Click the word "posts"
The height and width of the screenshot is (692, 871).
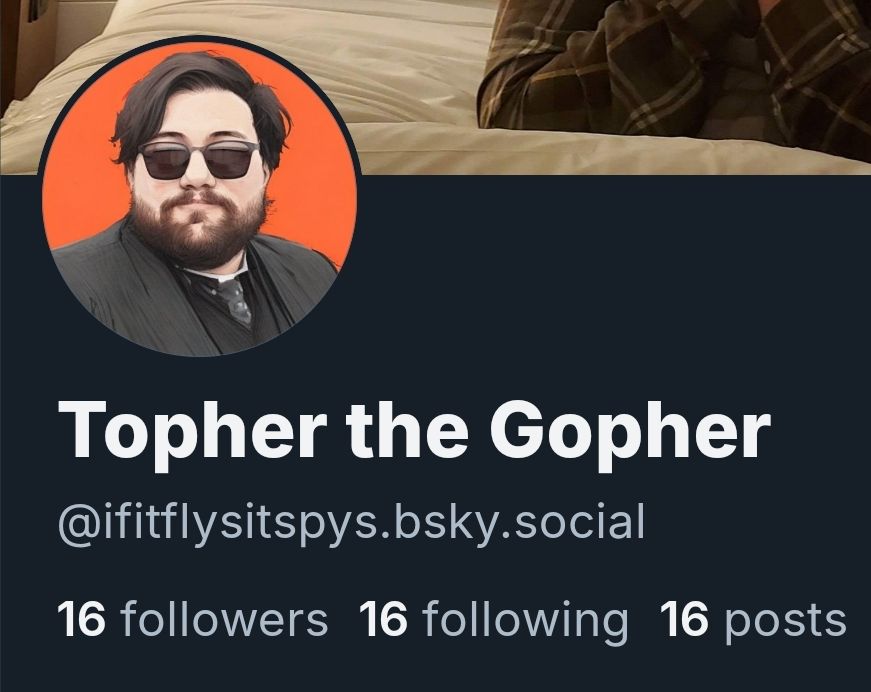(785, 623)
